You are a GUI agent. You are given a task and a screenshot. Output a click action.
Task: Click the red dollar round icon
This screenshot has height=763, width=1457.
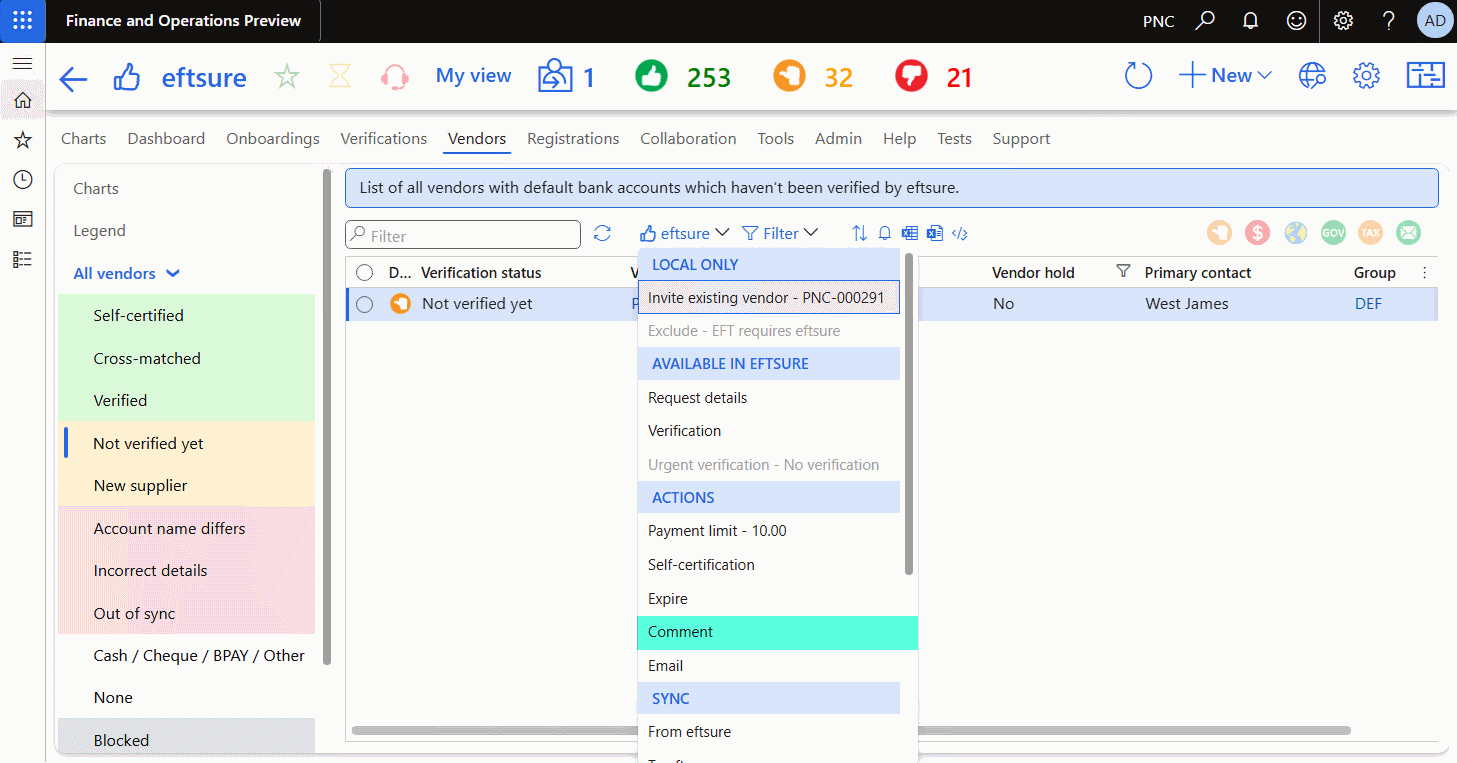tap(1257, 232)
